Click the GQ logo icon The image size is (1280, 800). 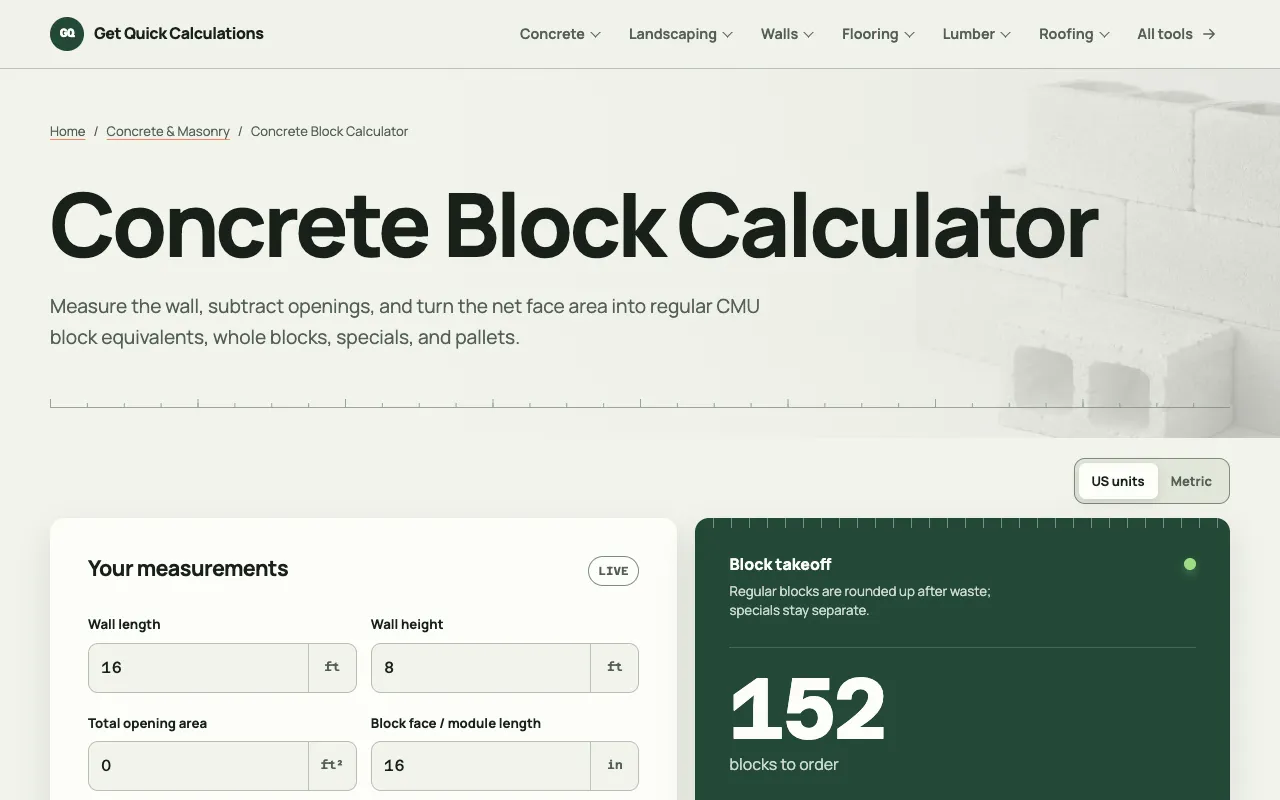[x=67, y=34]
